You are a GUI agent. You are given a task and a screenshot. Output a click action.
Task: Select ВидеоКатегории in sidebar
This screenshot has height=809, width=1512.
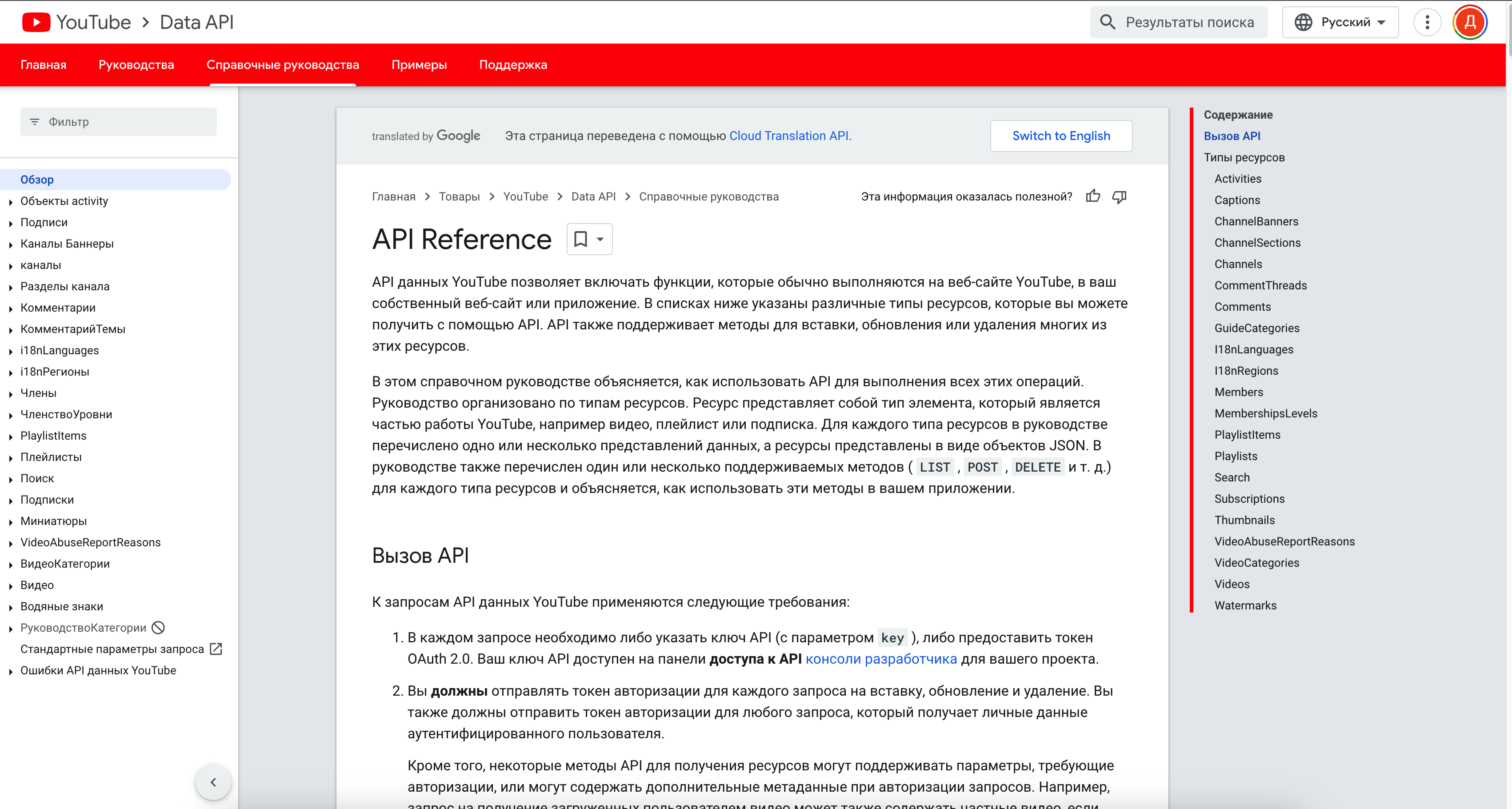(65, 564)
